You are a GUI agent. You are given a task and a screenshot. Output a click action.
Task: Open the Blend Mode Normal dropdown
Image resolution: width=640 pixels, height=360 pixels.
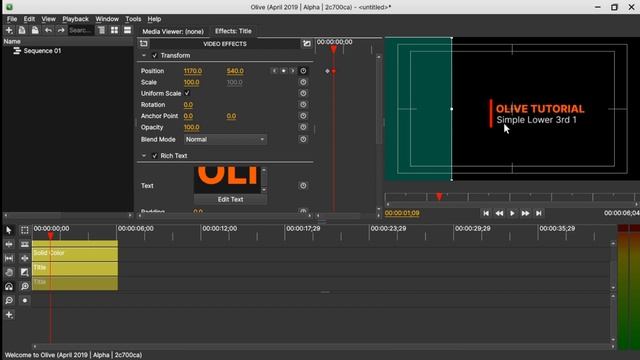click(225, 139)
